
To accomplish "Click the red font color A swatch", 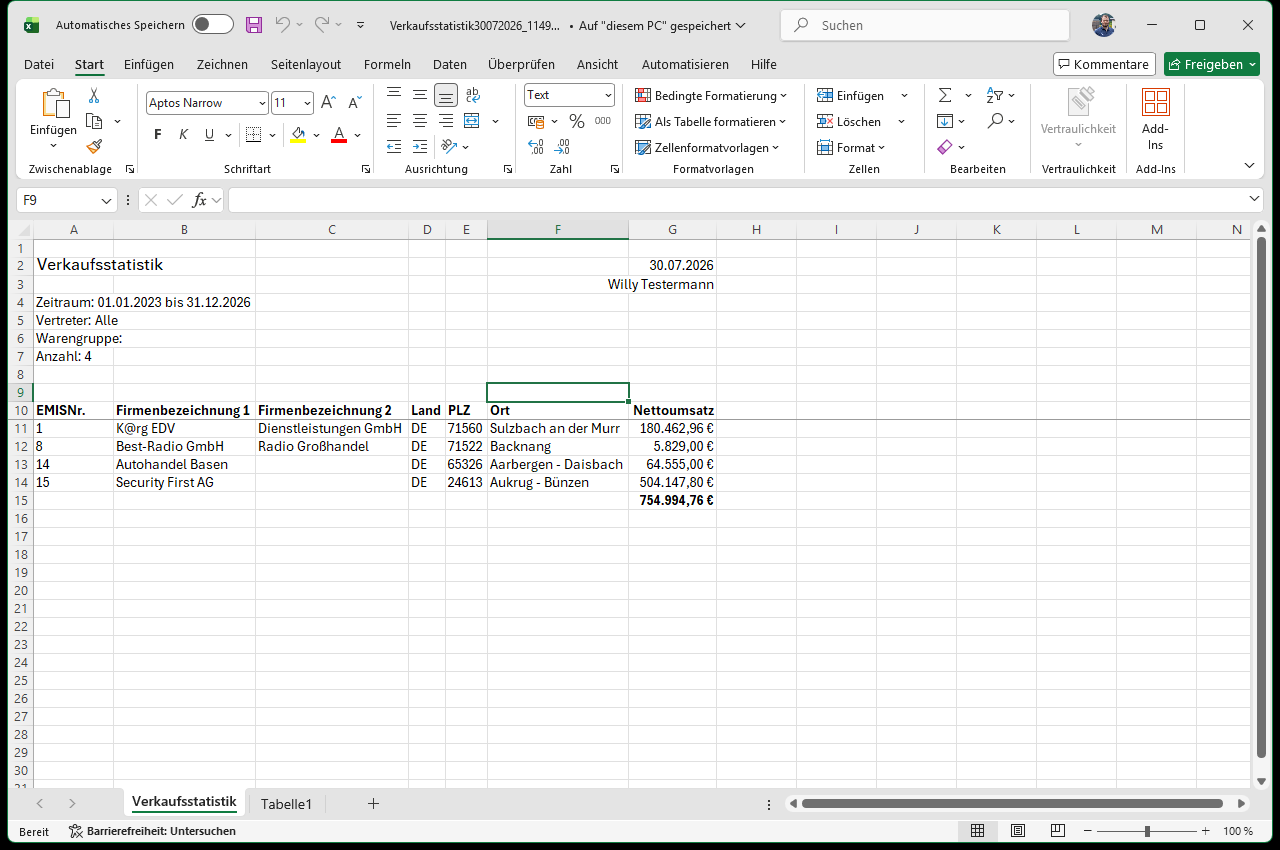I will pos(338,135).
